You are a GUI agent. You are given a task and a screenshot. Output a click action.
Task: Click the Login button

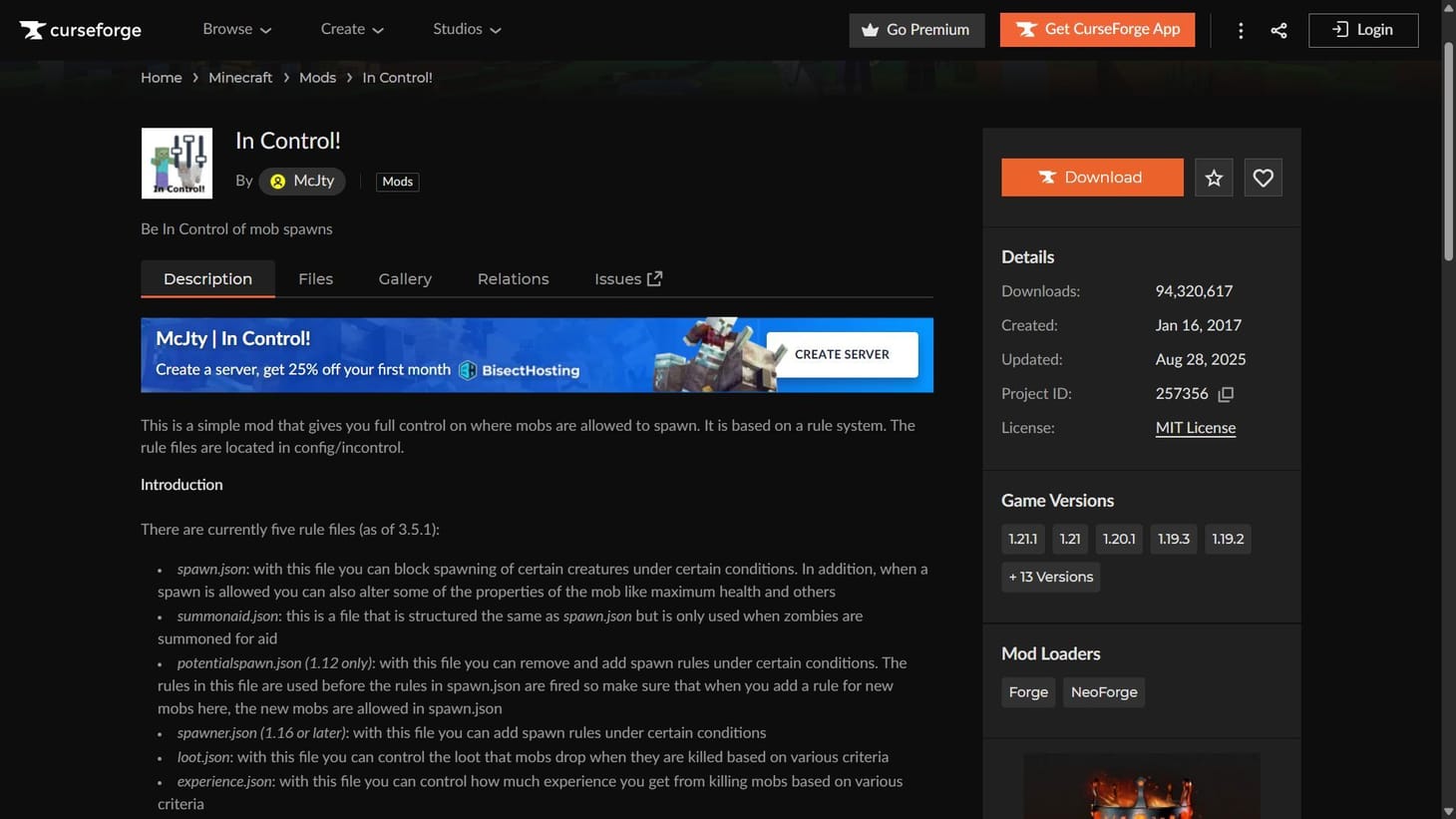click(x=1362, y=30)
